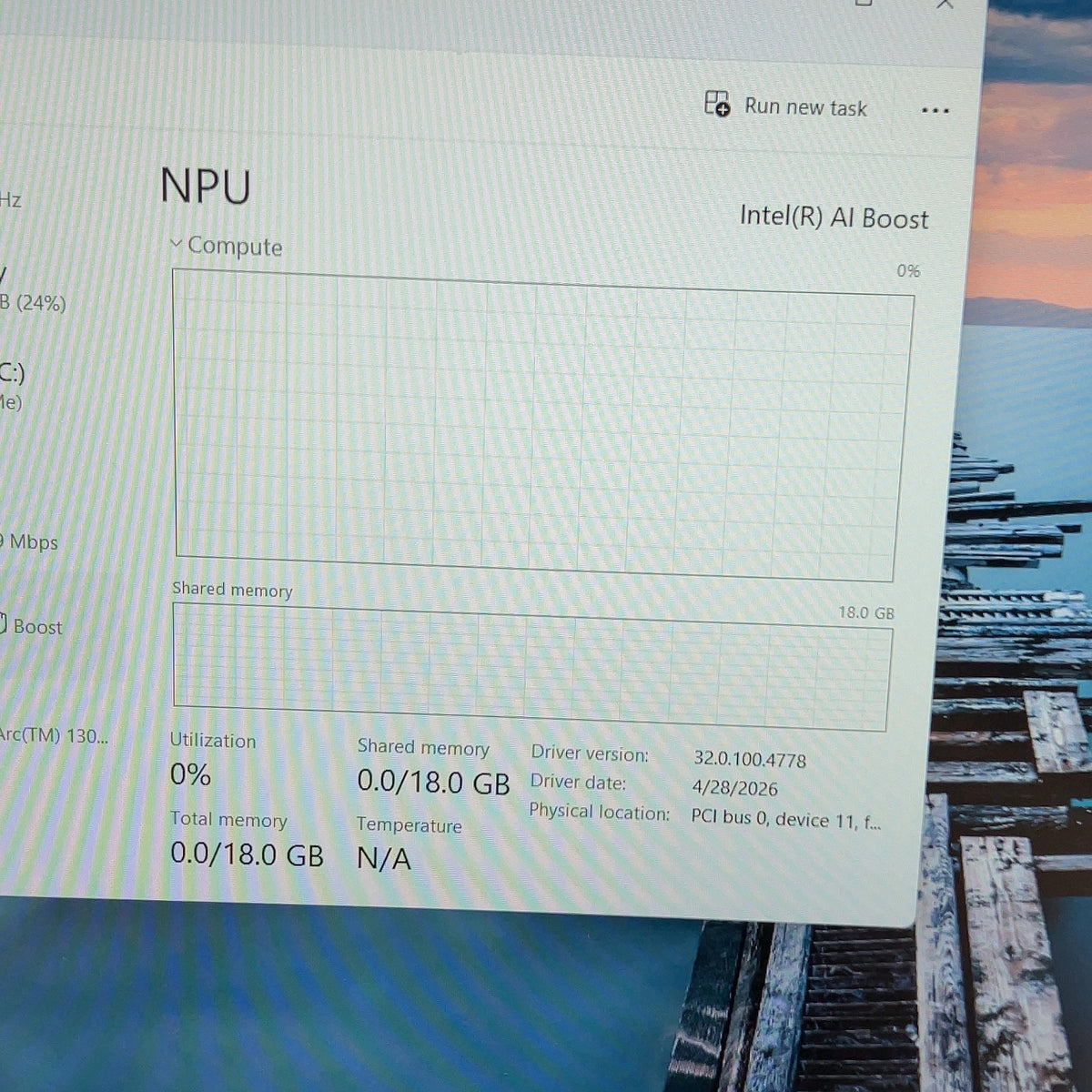
Task: Select the CPU item showing Hz in sidebar
Action: [10, 199]
